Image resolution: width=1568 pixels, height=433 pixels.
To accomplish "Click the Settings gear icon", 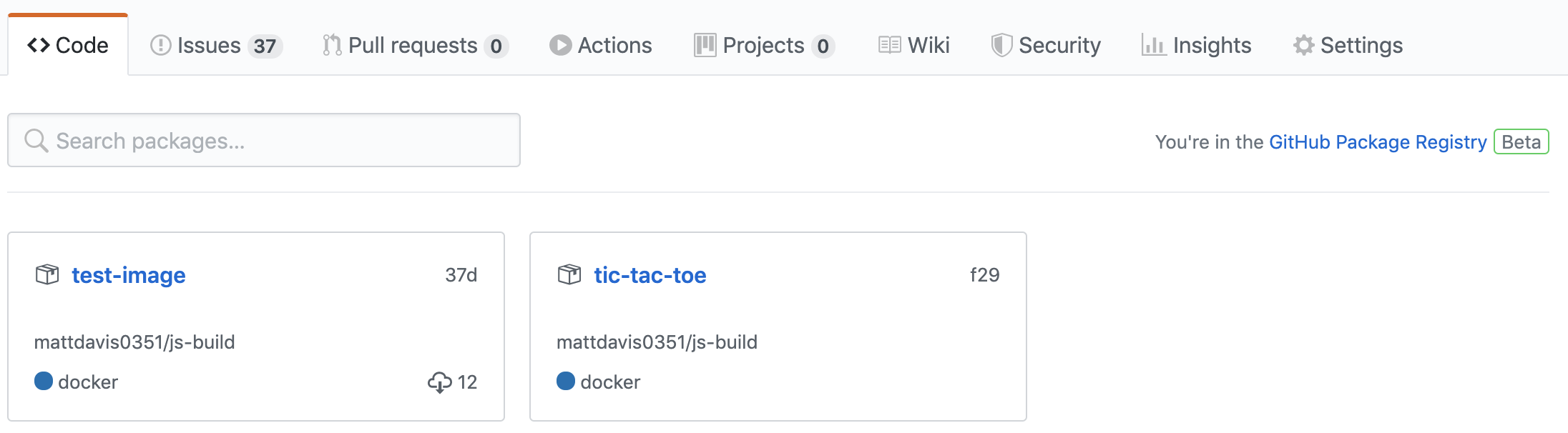I will [1303, 45].
